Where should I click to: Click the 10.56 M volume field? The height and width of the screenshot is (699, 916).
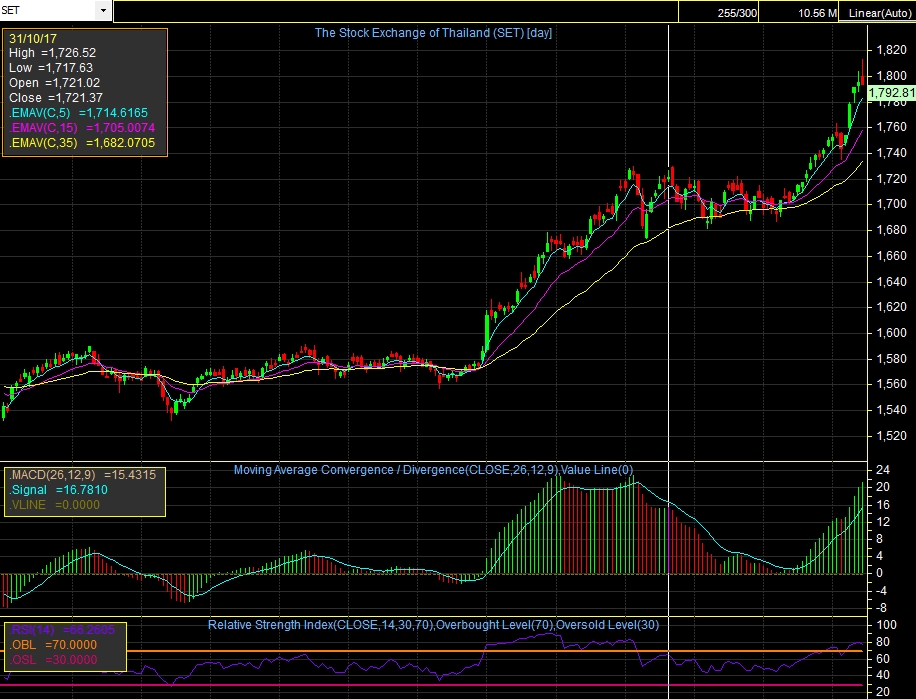click(x=817, y=12)
